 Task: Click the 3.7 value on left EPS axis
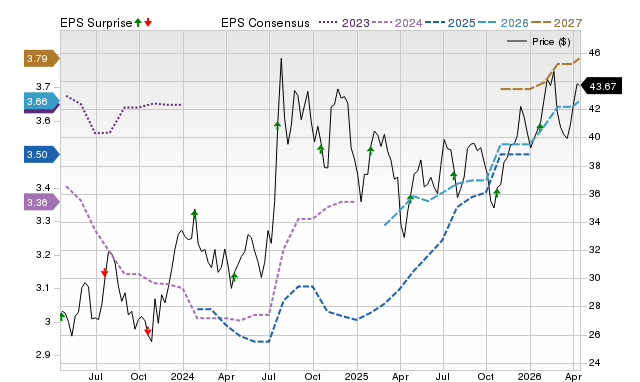pos(43,87)
